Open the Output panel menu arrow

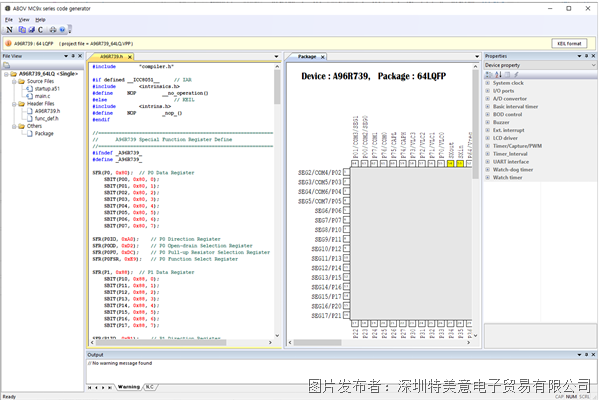[x=579, y=354]
